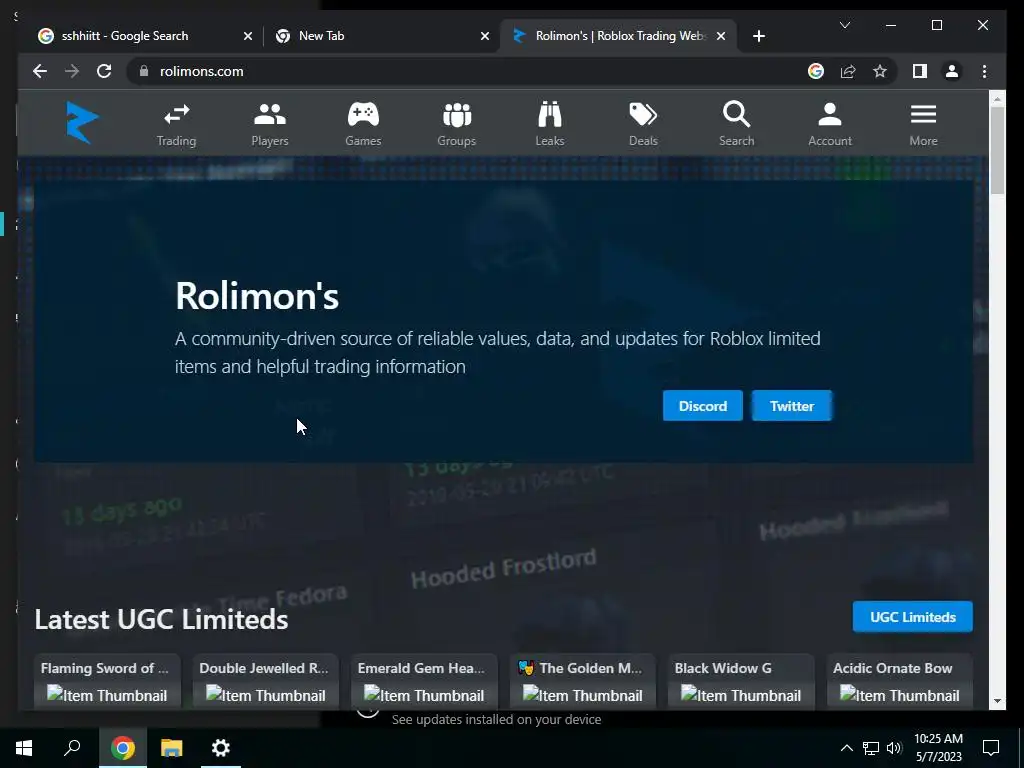Show hidden system tray icons
The image size is (1024, 768).
tap(846, 748)
